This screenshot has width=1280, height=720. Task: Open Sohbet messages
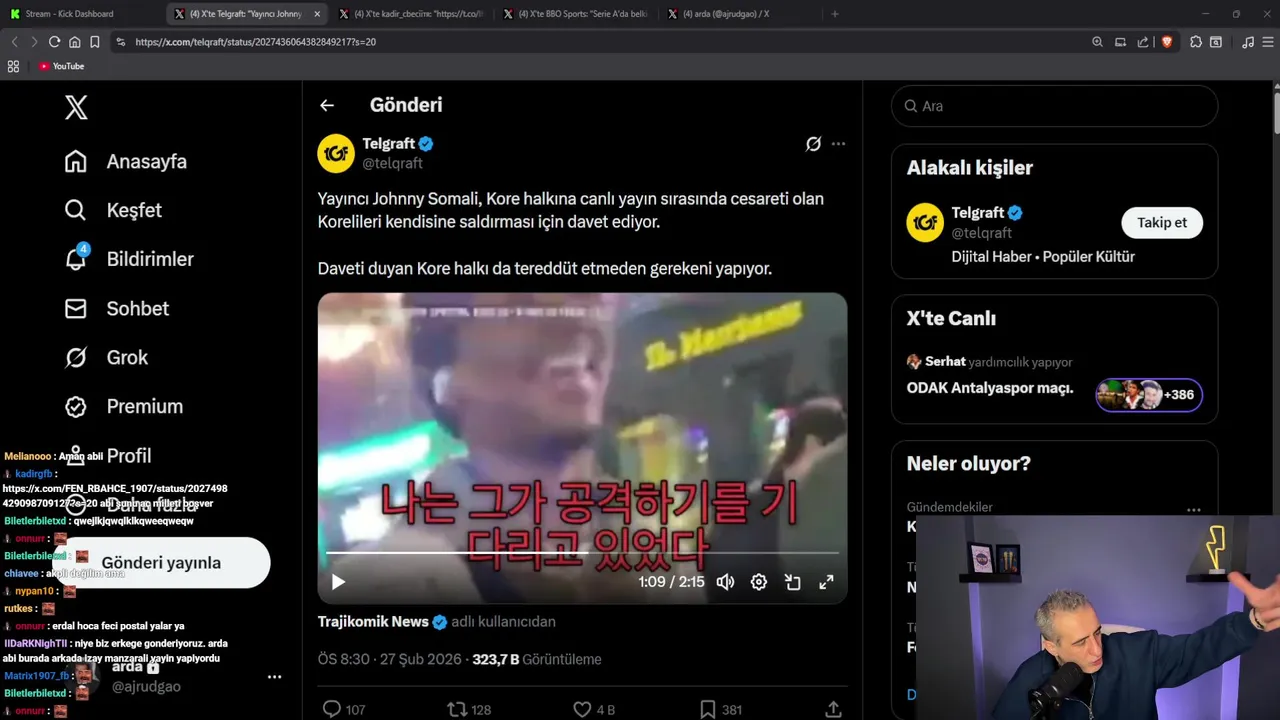tap(116, 308)
